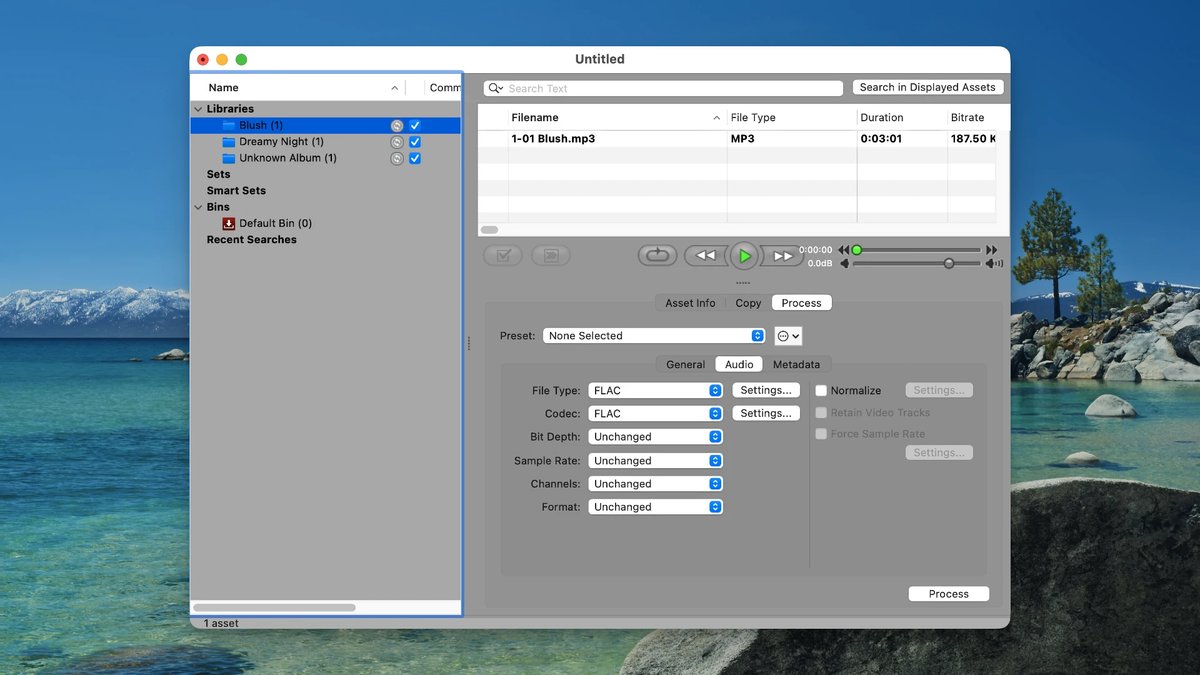The image size is (1200, 675).
Task: Open the Sample Rate dropdown
Action: coord(655,461)
